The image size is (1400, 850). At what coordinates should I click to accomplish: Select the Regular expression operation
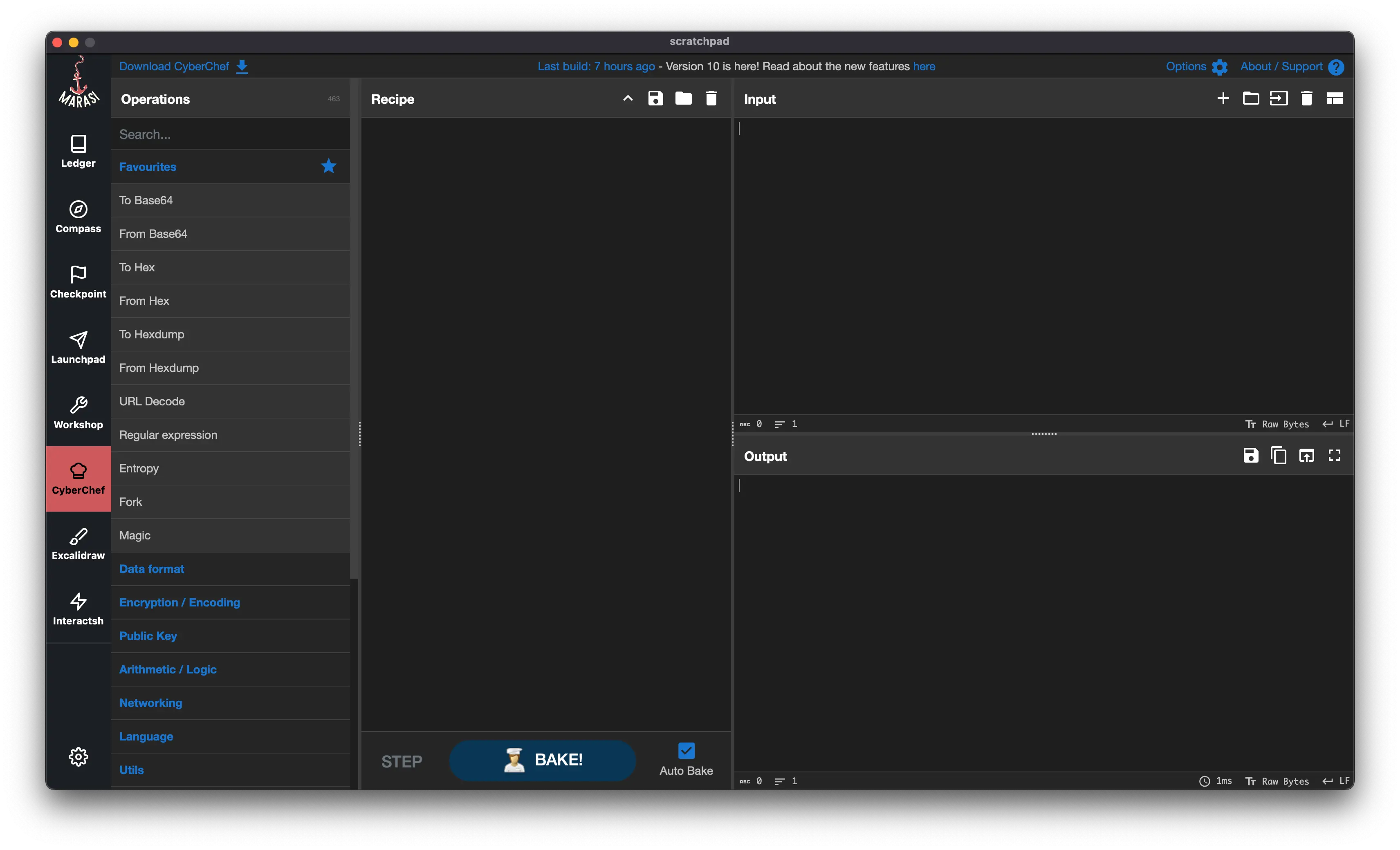(x=230, y=434)
